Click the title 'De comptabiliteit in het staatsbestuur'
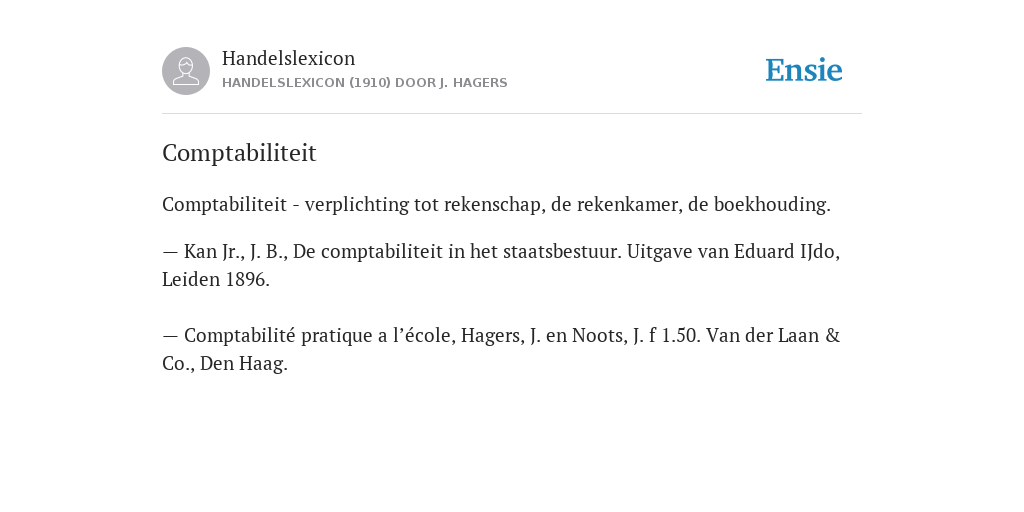The image size is (1024, 512). coord(456,251)
